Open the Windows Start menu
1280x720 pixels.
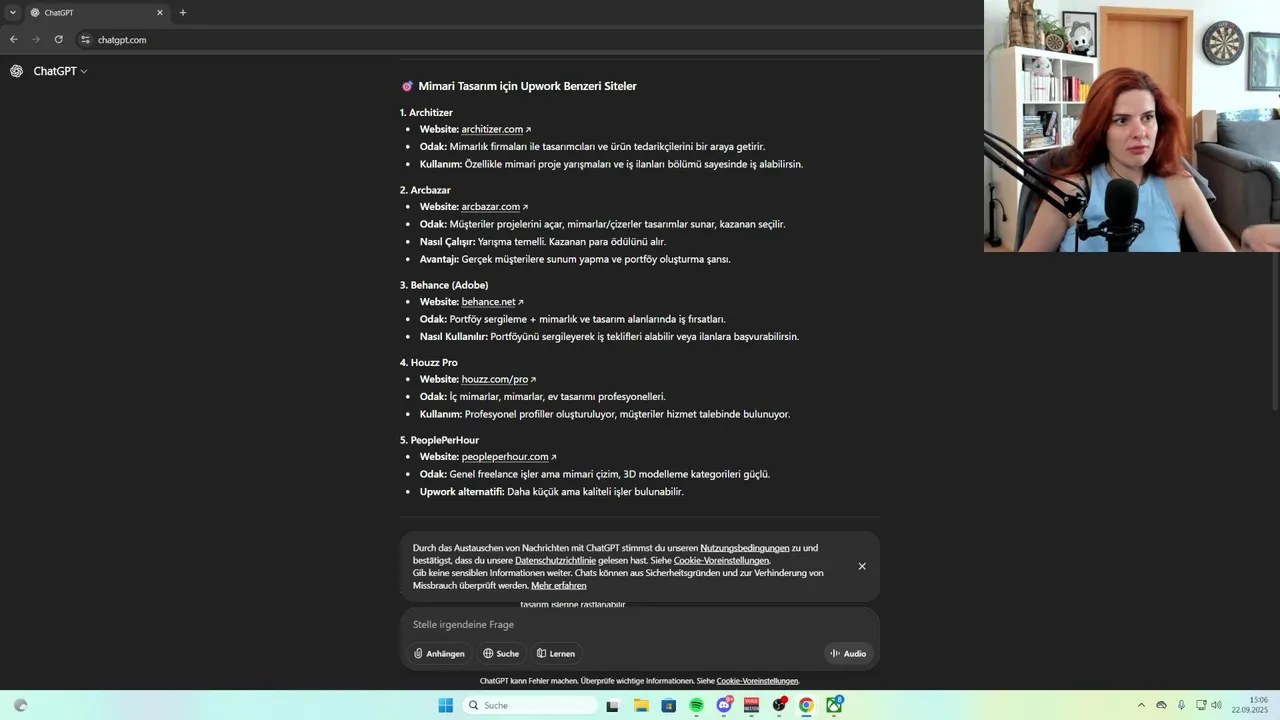tap(446, 705)
